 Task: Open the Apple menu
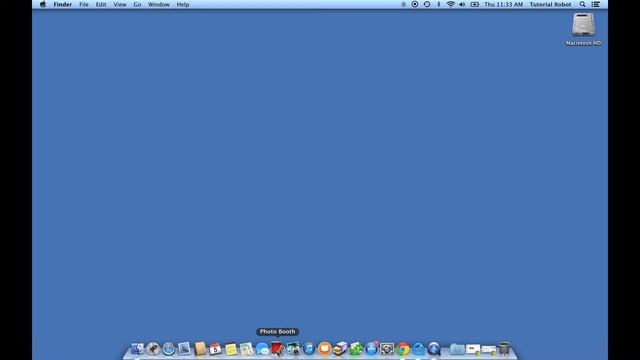click(x=43, y=4)
